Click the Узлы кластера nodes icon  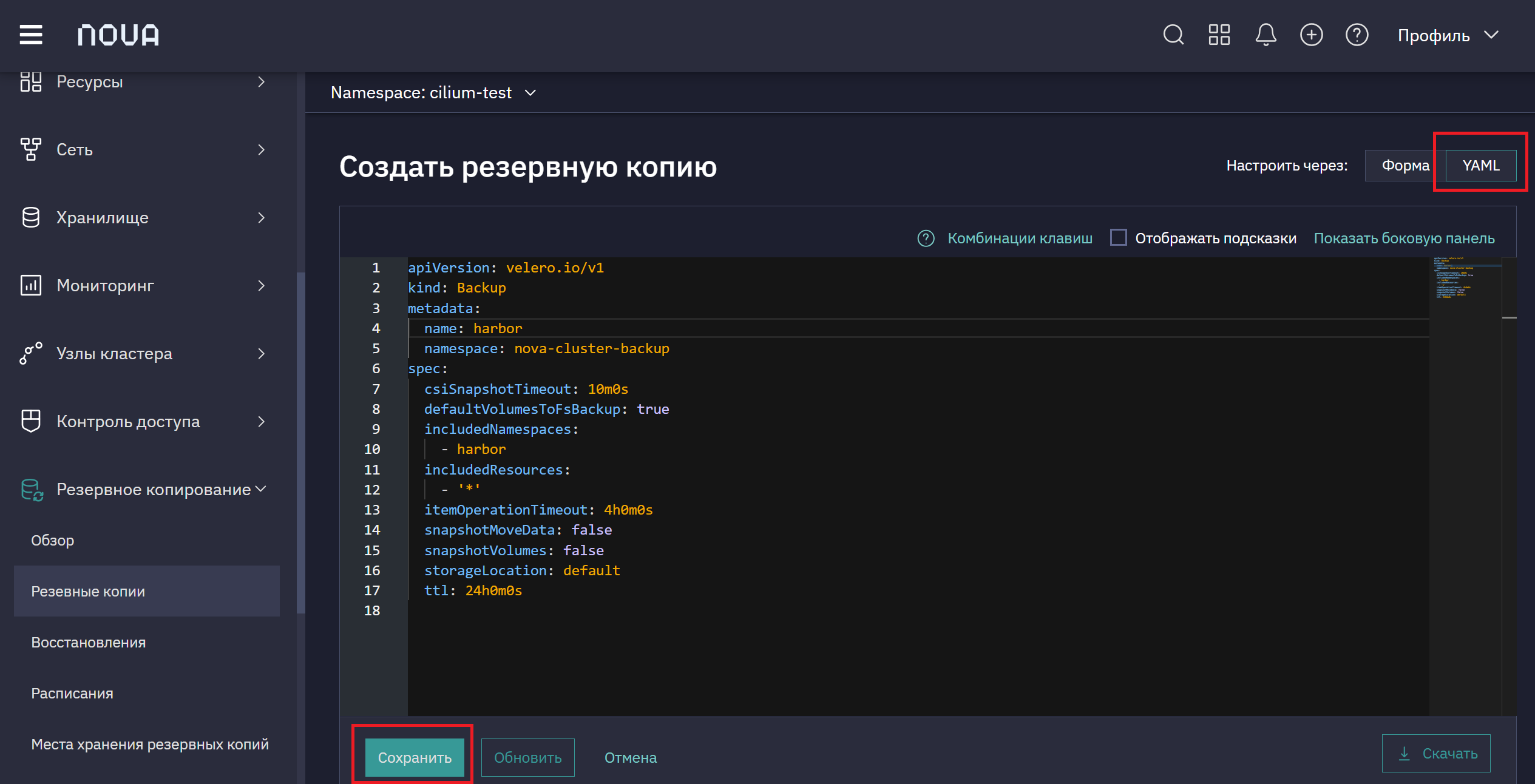[31, 353]
